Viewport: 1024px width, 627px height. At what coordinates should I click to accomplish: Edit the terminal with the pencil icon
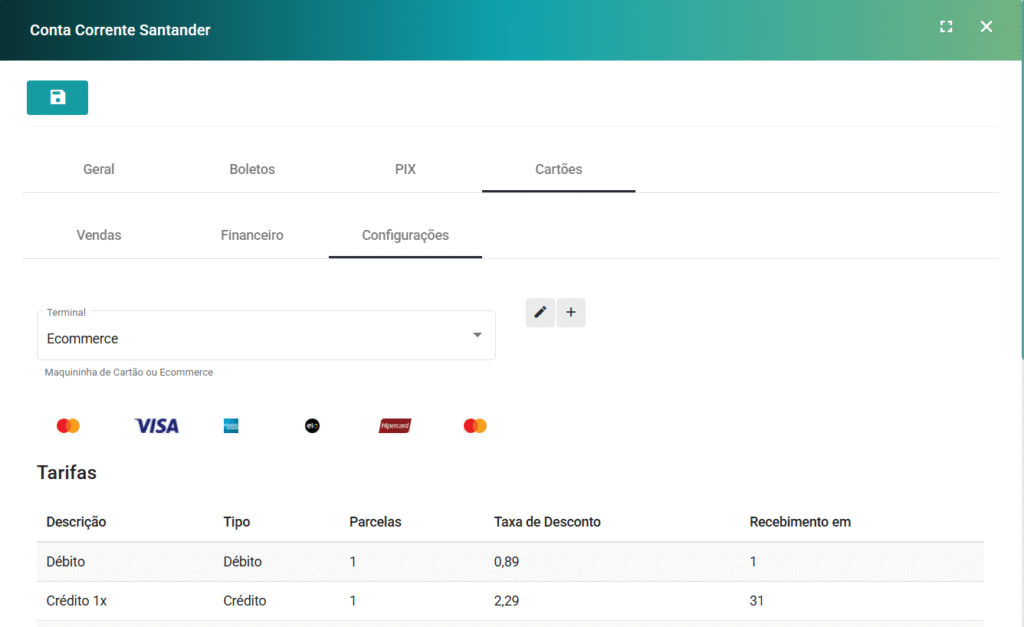point(540,312)
